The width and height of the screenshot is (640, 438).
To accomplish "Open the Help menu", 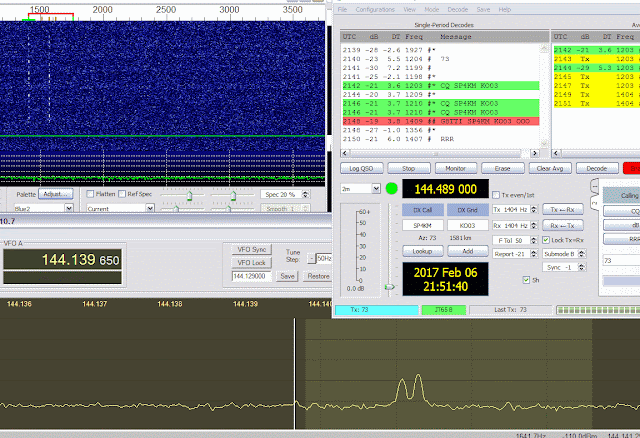I will (504, 9).
